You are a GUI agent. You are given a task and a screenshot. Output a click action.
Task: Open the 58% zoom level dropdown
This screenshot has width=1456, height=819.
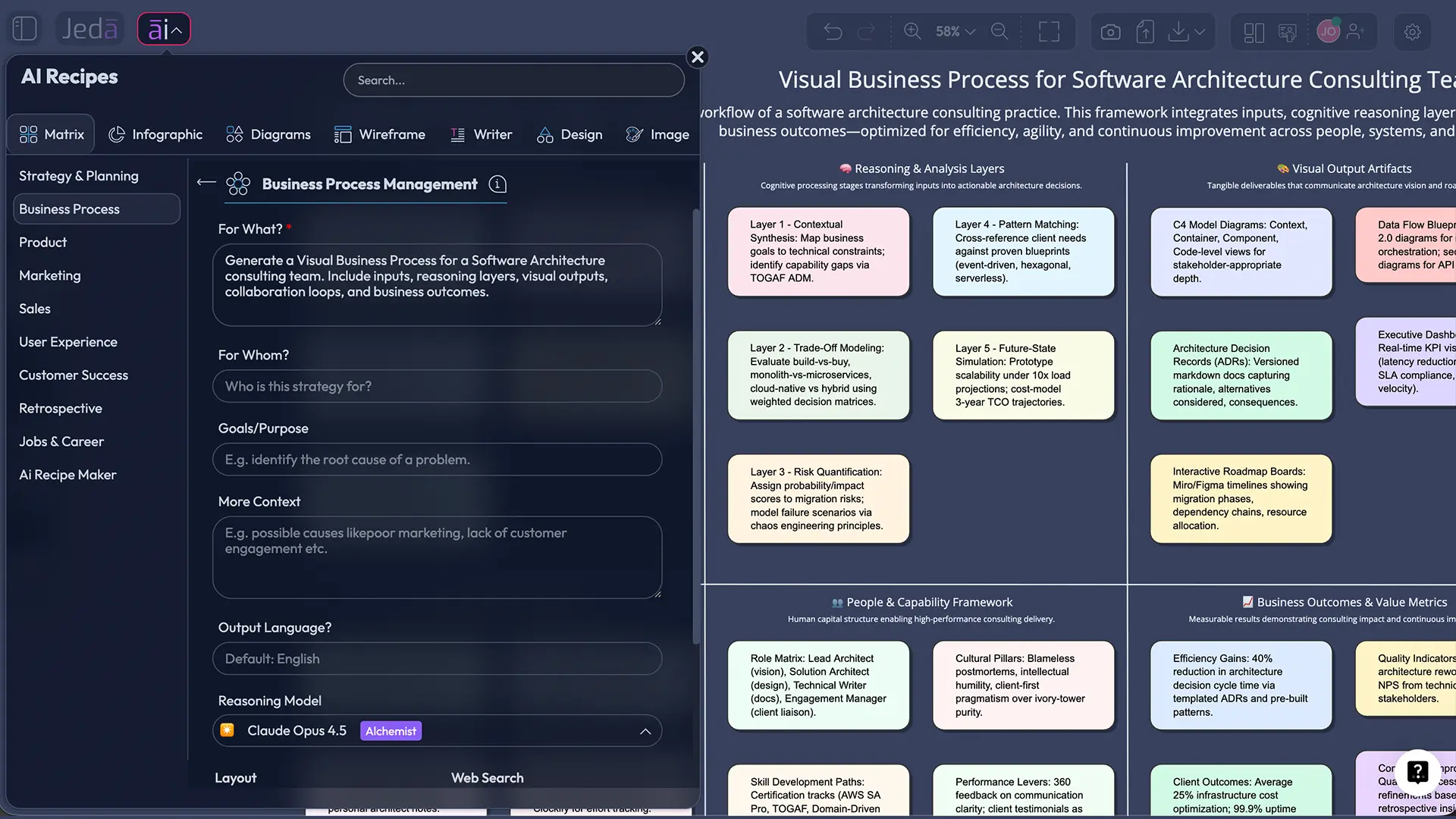coord(955,31)
